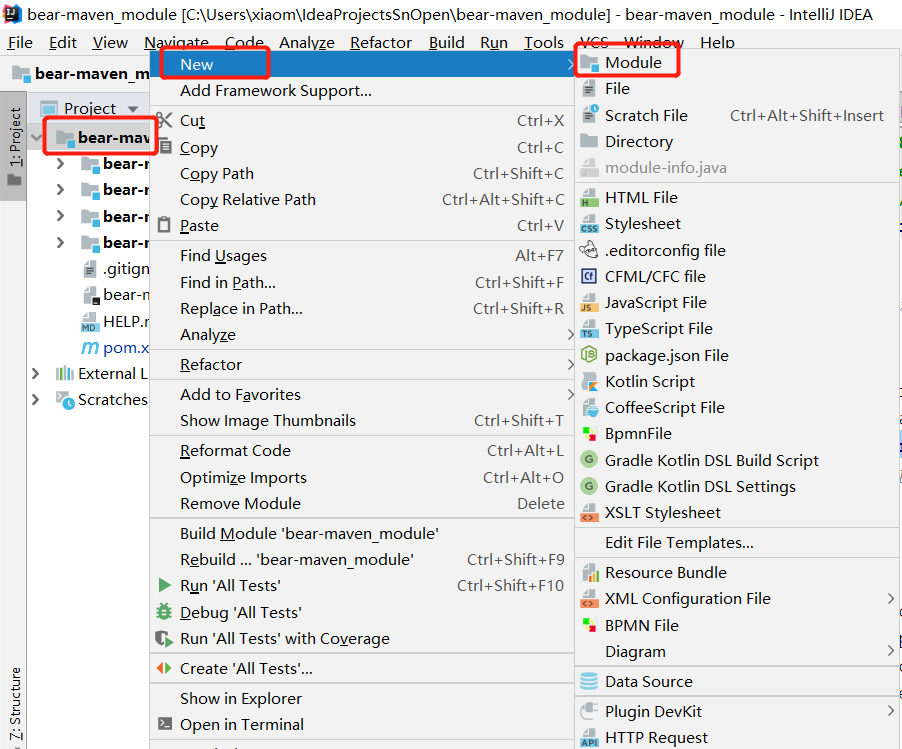Open the 1: Project tool window tab
Image resolution: width=902 pixels, height=749 pixels.
14,146
